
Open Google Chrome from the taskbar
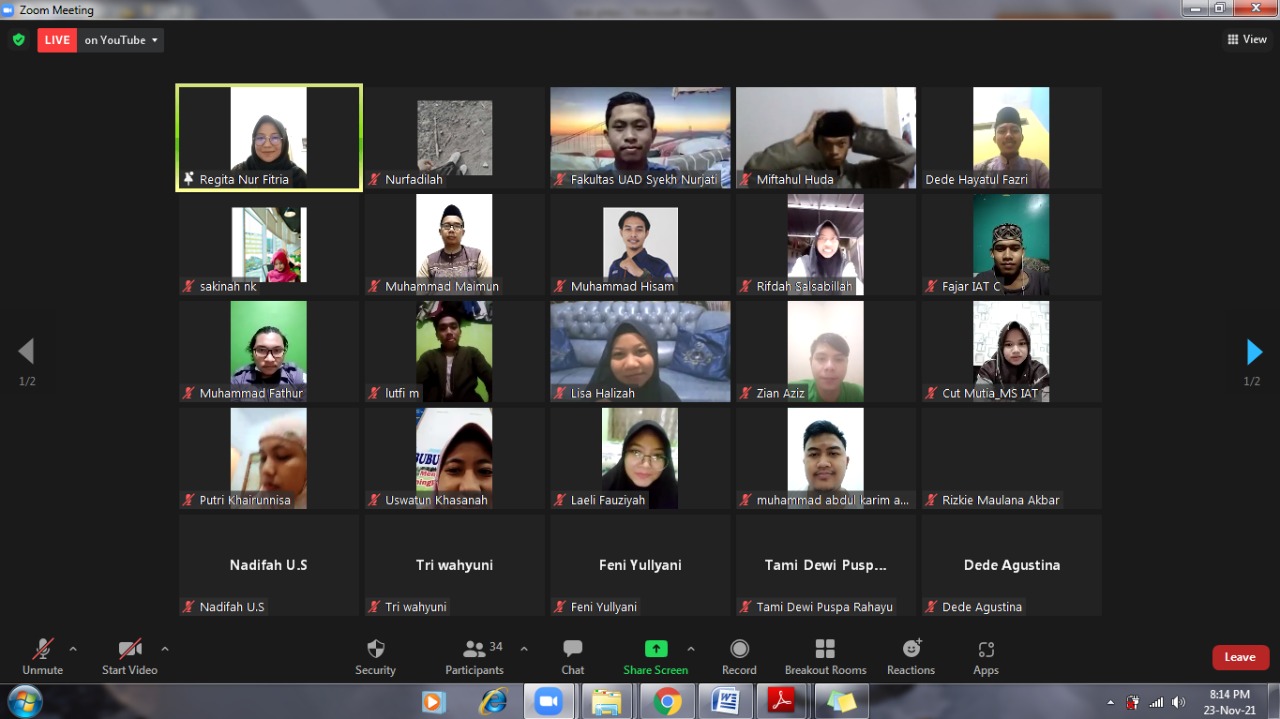click(x=667, y=702)
